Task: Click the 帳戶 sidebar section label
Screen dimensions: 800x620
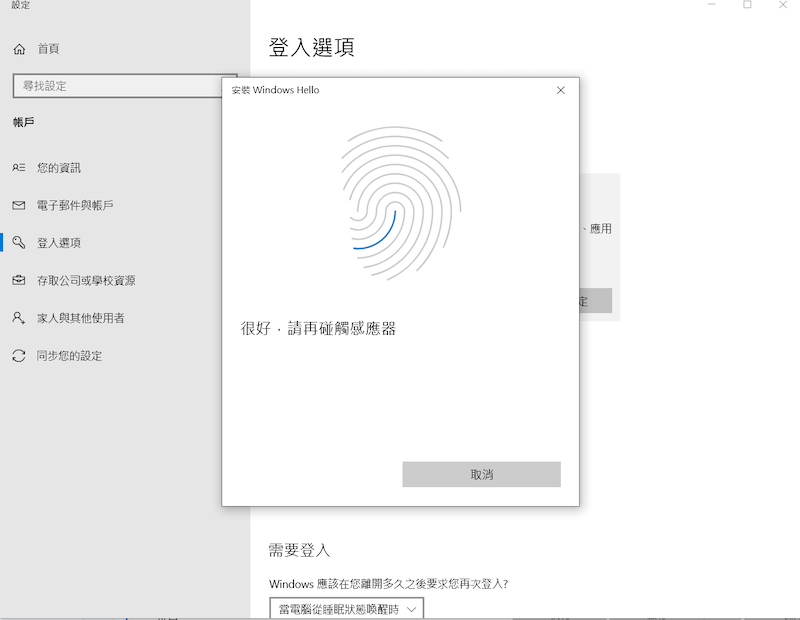Action: tap(23, 122)
